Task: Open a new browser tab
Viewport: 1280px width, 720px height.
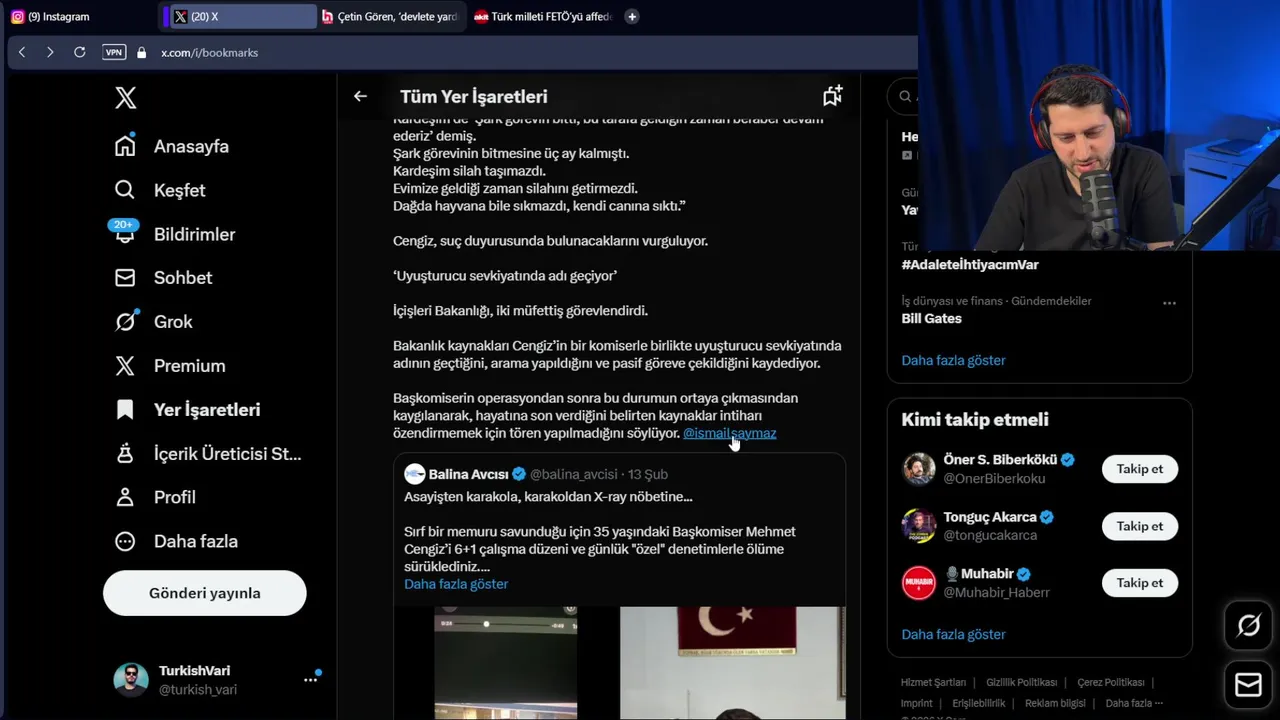Action: [x=632, y=16]
